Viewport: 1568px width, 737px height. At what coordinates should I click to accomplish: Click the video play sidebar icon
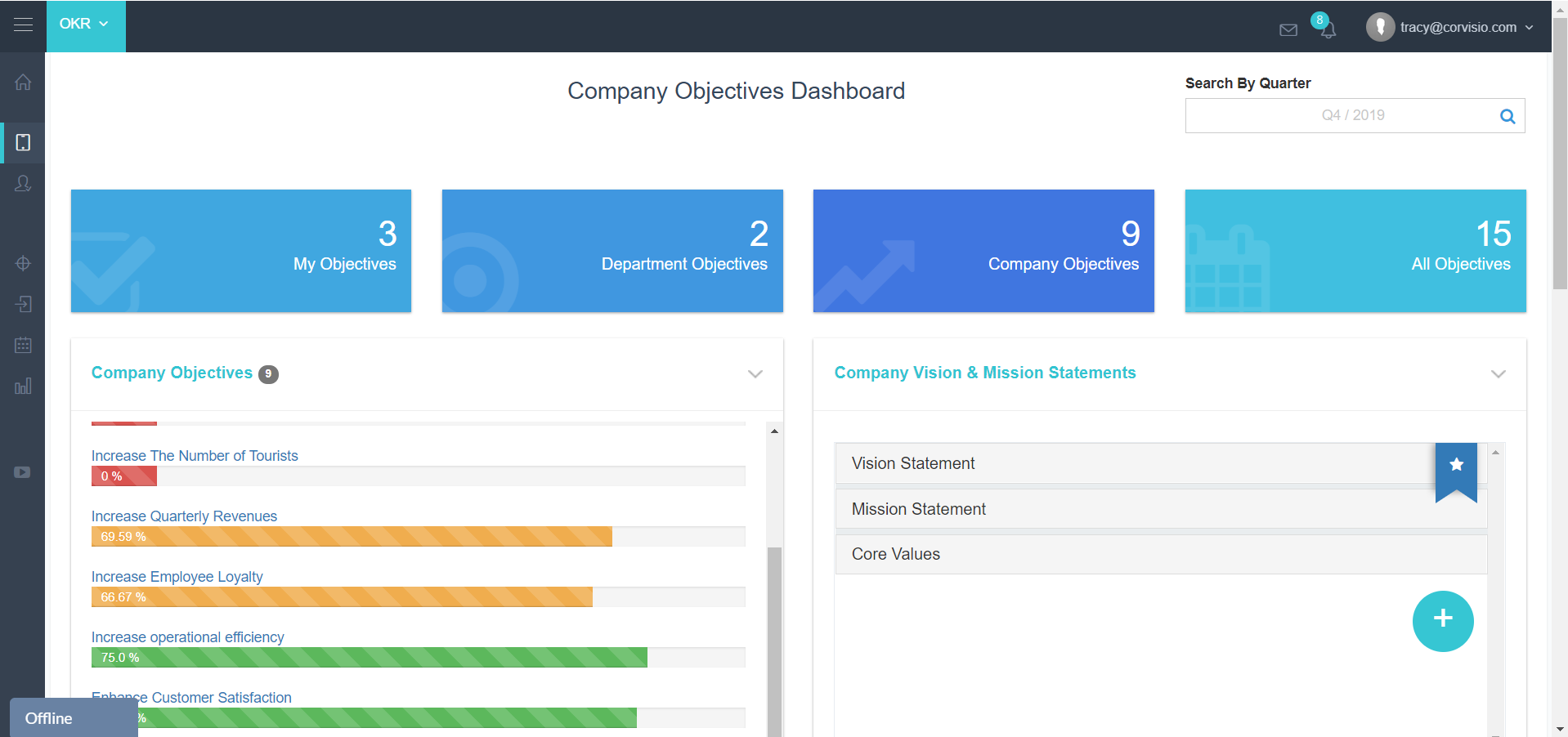22,472
